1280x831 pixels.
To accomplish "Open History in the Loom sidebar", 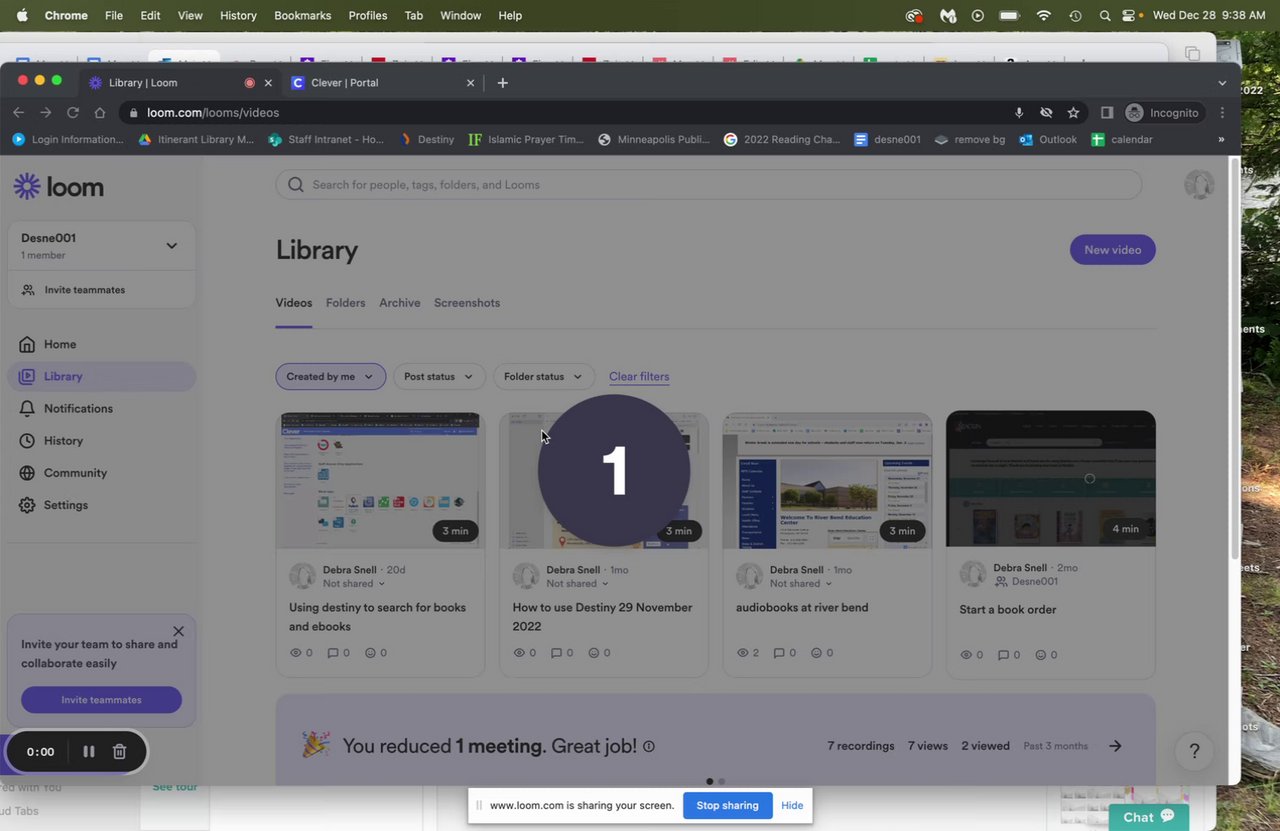I will click(x=63, y=440).
